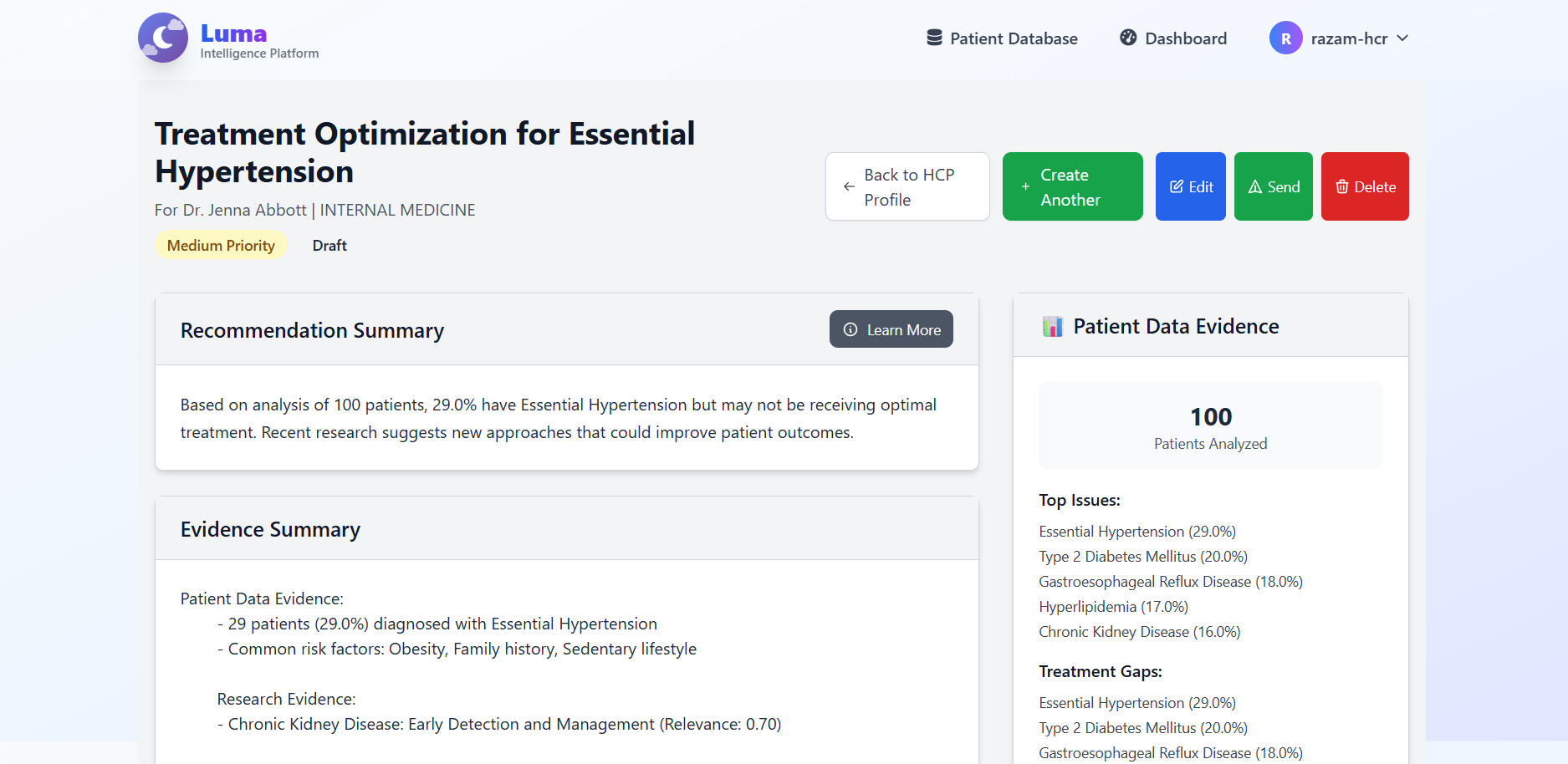The image size is (1568, 764).
Task: Go to the Dashboard menu item
Action: click(x=1185, y=38)
